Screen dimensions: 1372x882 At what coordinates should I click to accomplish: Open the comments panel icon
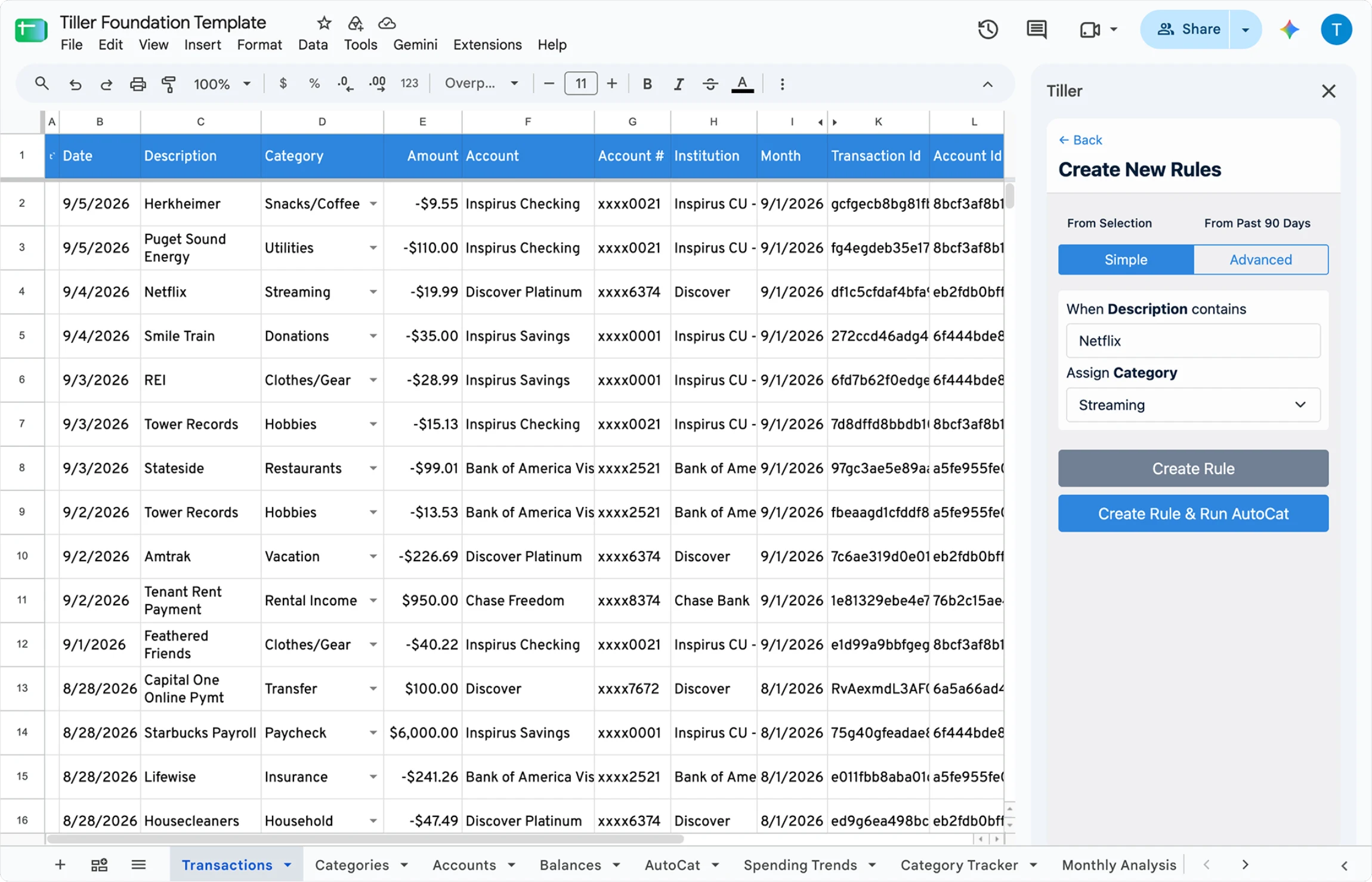point(1037,29)
